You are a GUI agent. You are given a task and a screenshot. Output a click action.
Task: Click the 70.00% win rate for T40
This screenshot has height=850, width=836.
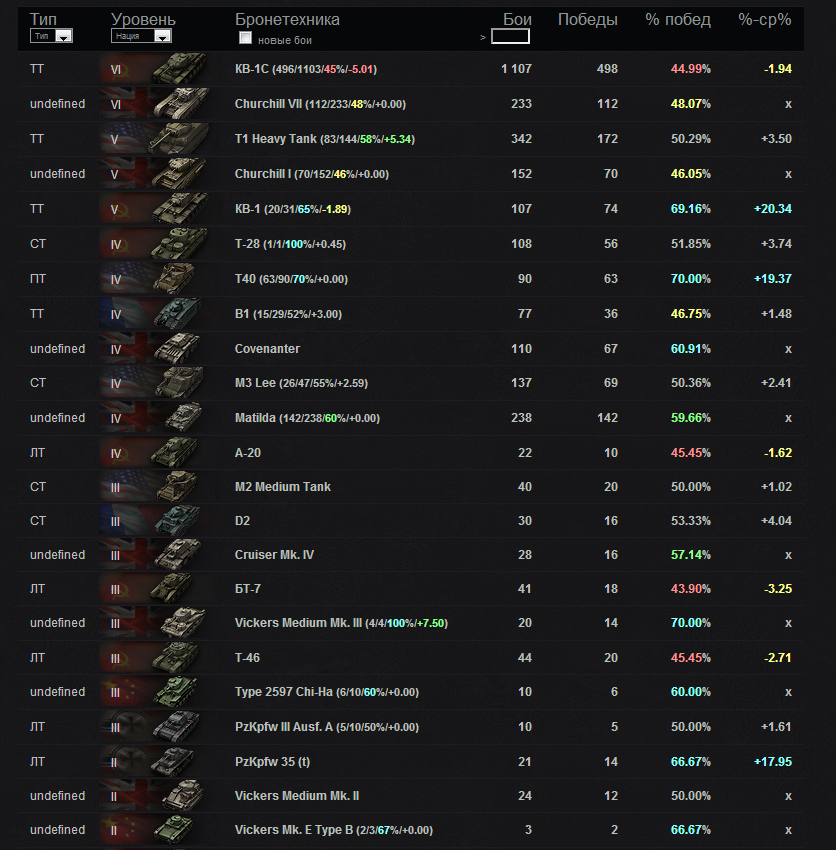[x=690, y=279]
